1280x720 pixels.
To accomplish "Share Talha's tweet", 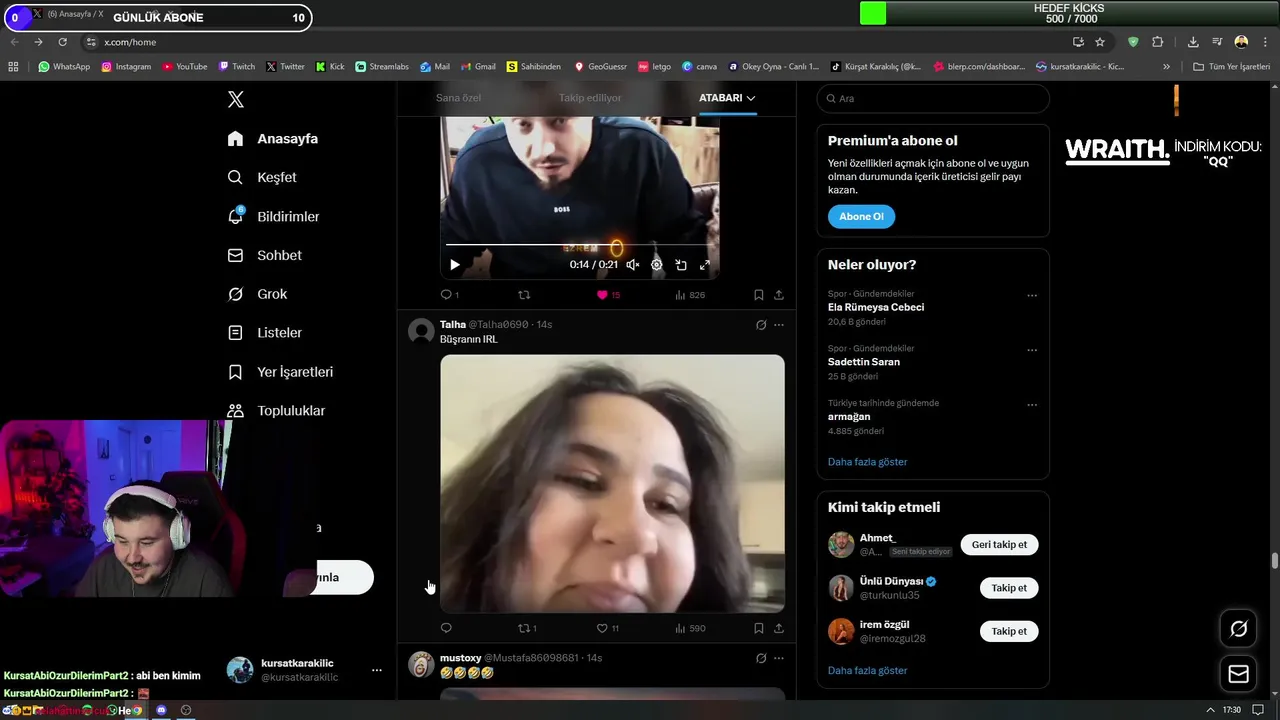I will point(779,628).
